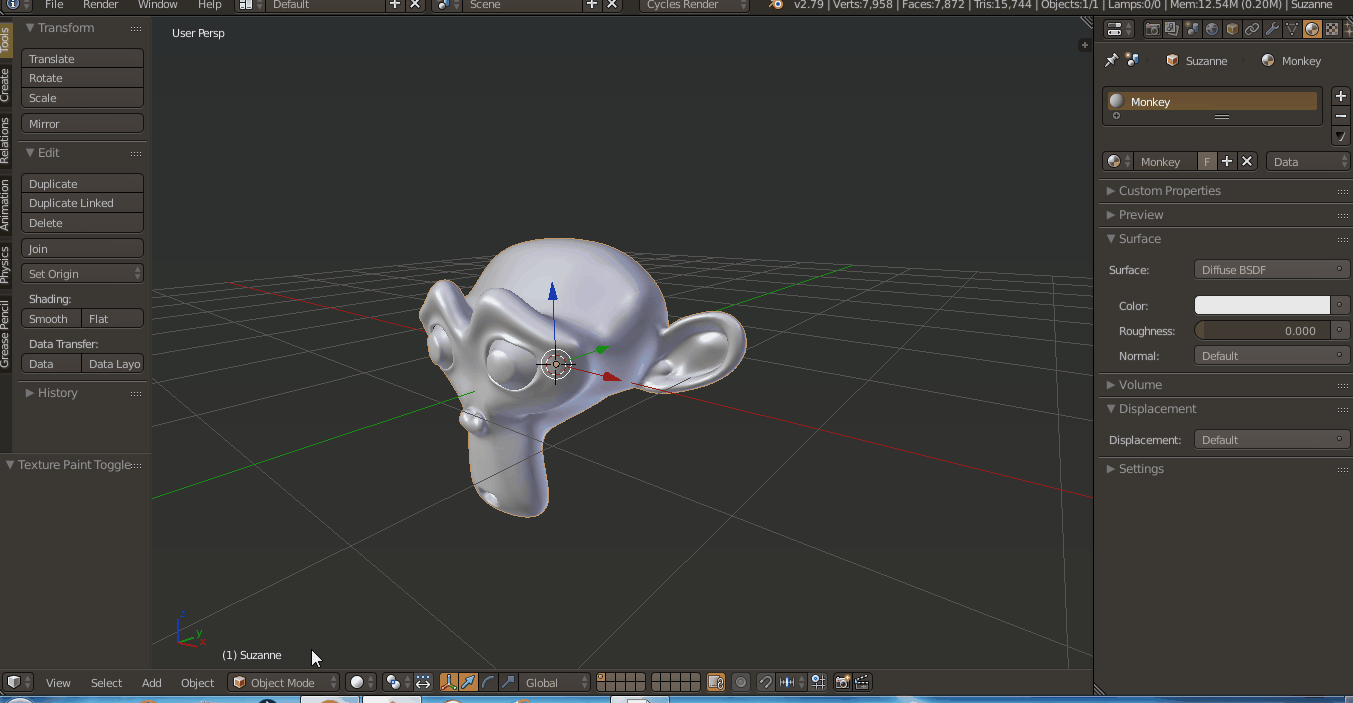
Task: Open the Render properties tab
Action: 1153,30
